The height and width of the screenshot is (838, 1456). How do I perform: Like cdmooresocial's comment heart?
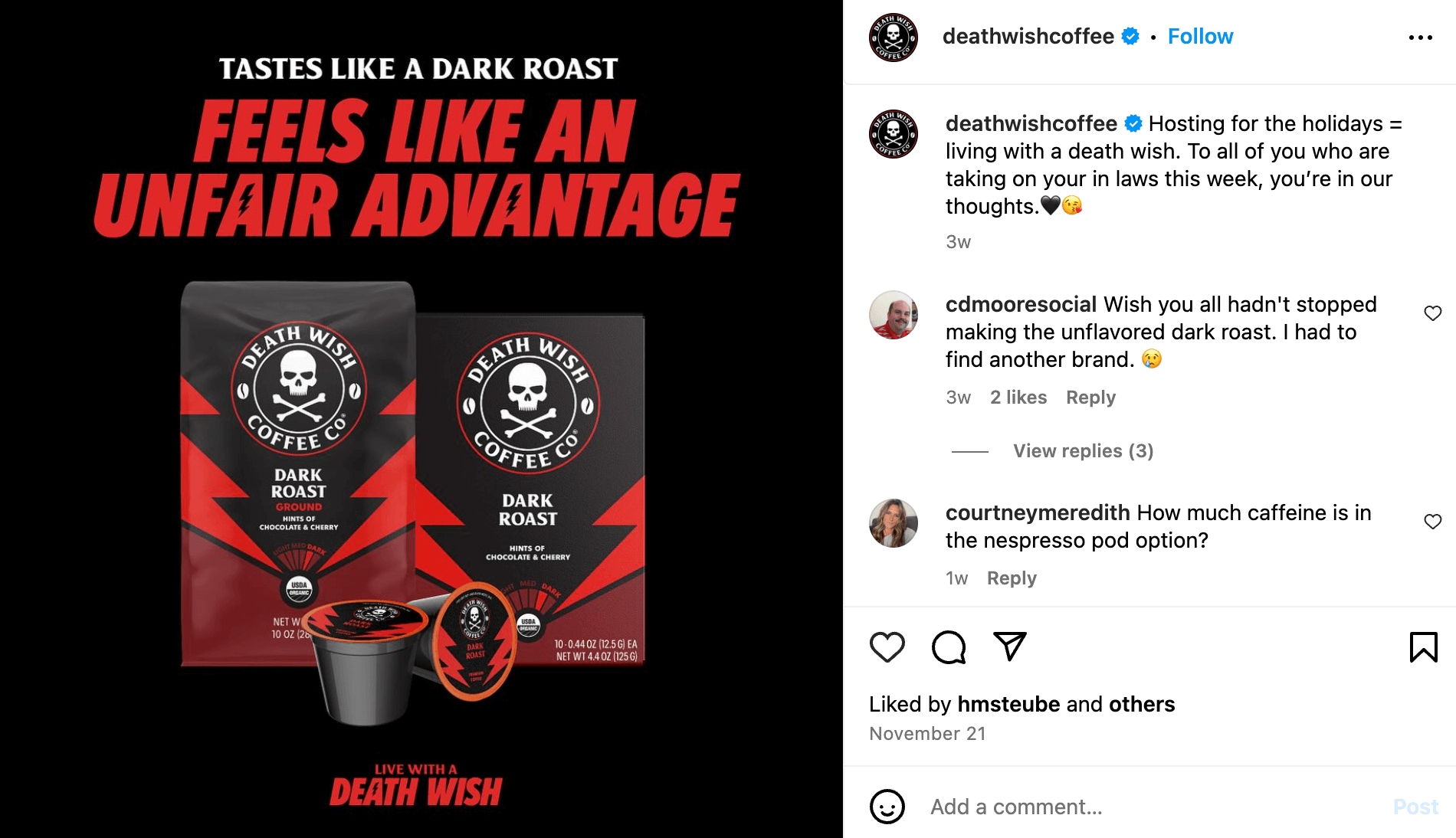click(x=1433, y=313)
